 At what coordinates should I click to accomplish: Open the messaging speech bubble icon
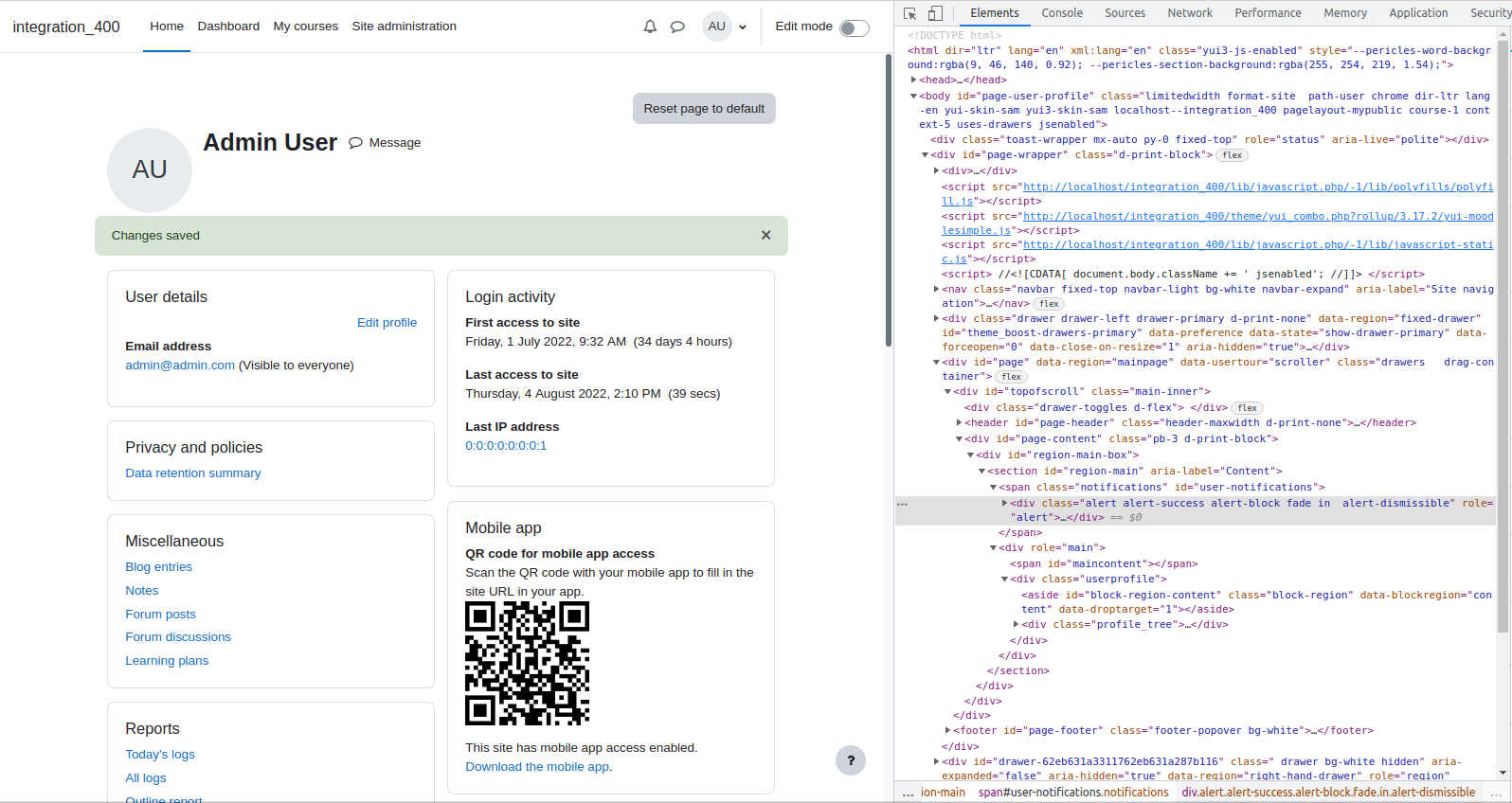[677, 27]
